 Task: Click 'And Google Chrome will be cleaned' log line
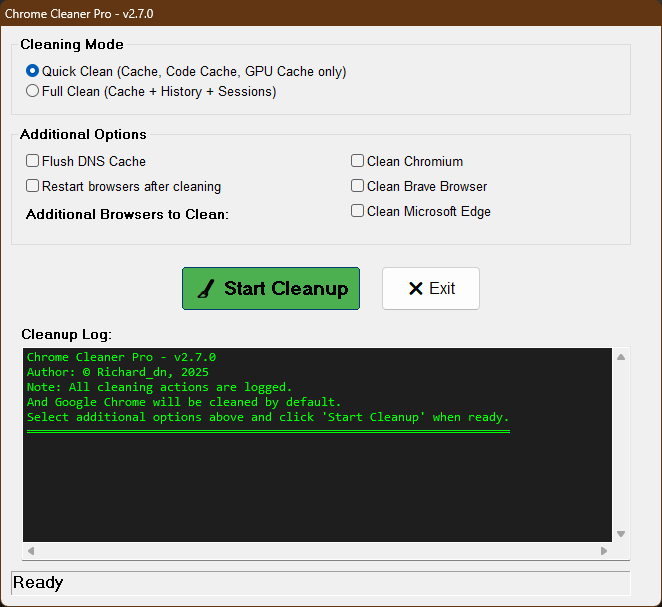184,402
